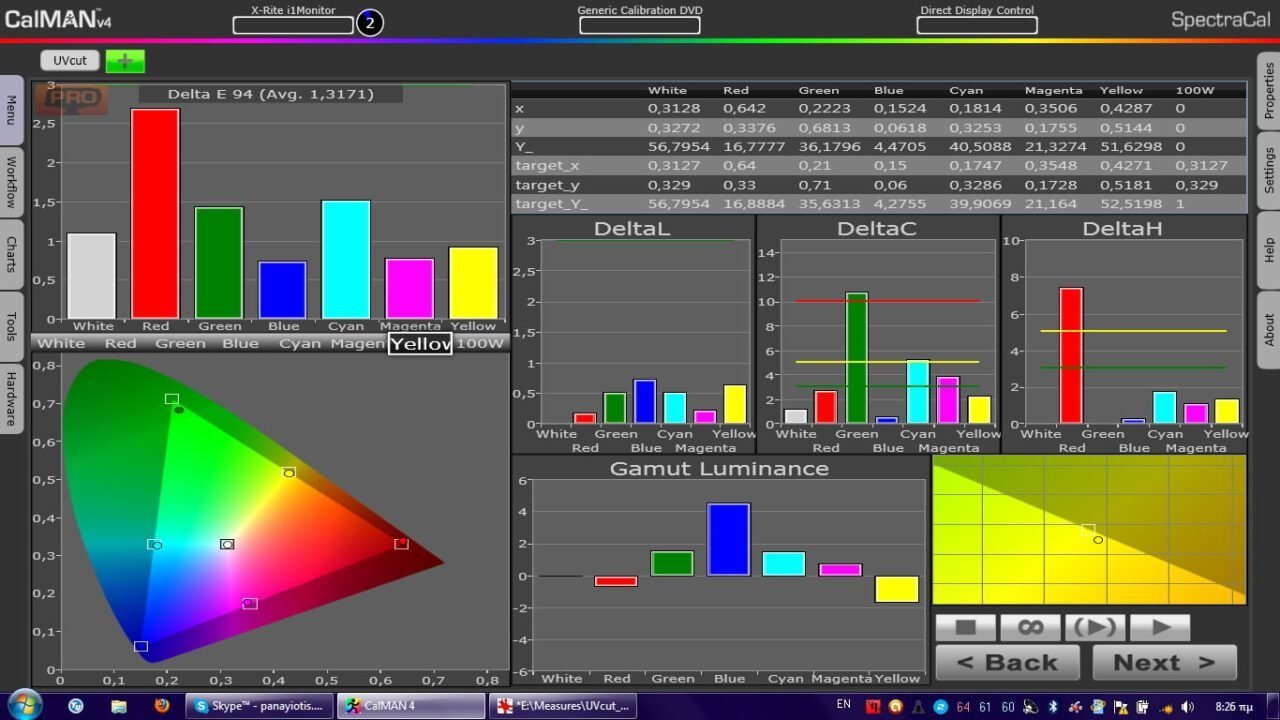Click the EN language indicator

point(844,705)
